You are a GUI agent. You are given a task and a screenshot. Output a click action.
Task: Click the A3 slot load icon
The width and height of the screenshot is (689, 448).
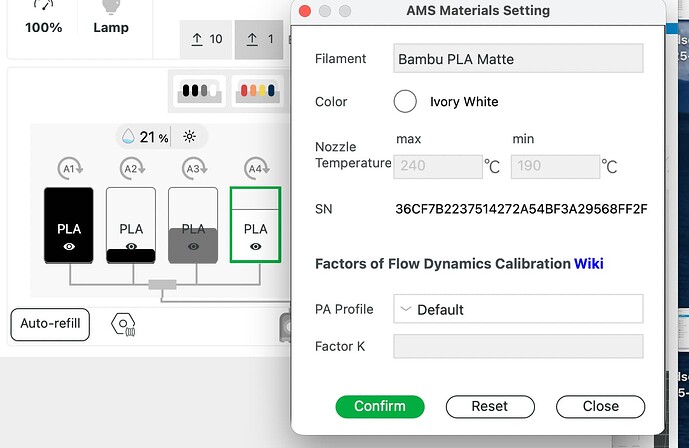coord(194,168)
